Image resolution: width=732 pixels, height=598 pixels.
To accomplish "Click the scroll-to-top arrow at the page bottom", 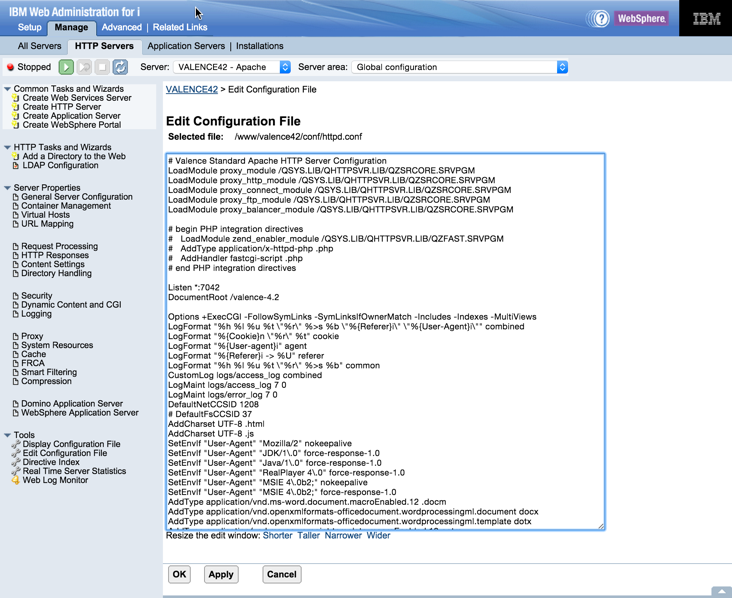I will pos(721,592).
